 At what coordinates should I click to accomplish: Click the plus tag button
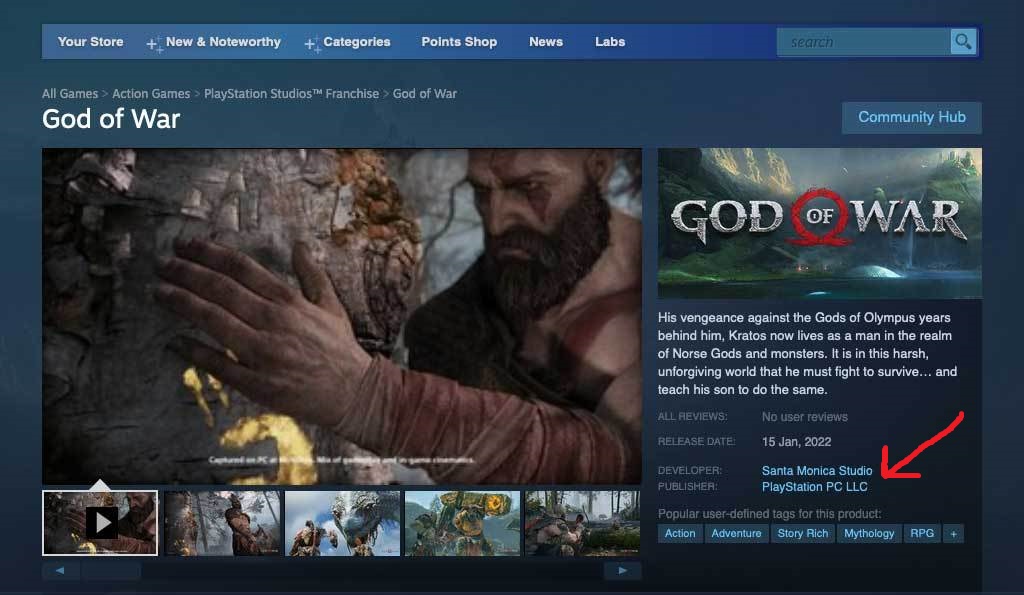953,534
